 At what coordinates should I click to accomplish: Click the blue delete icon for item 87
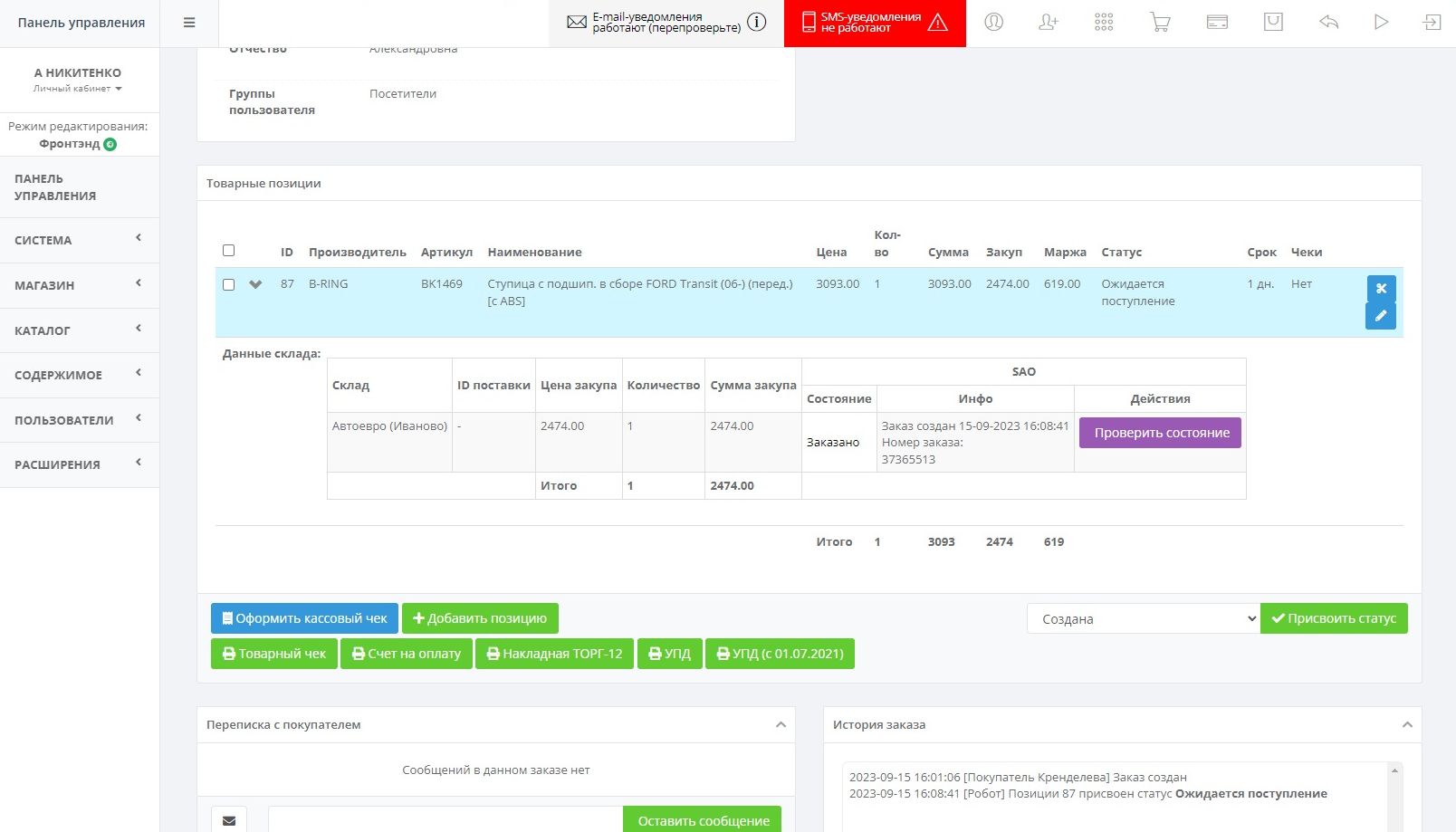1380,289
